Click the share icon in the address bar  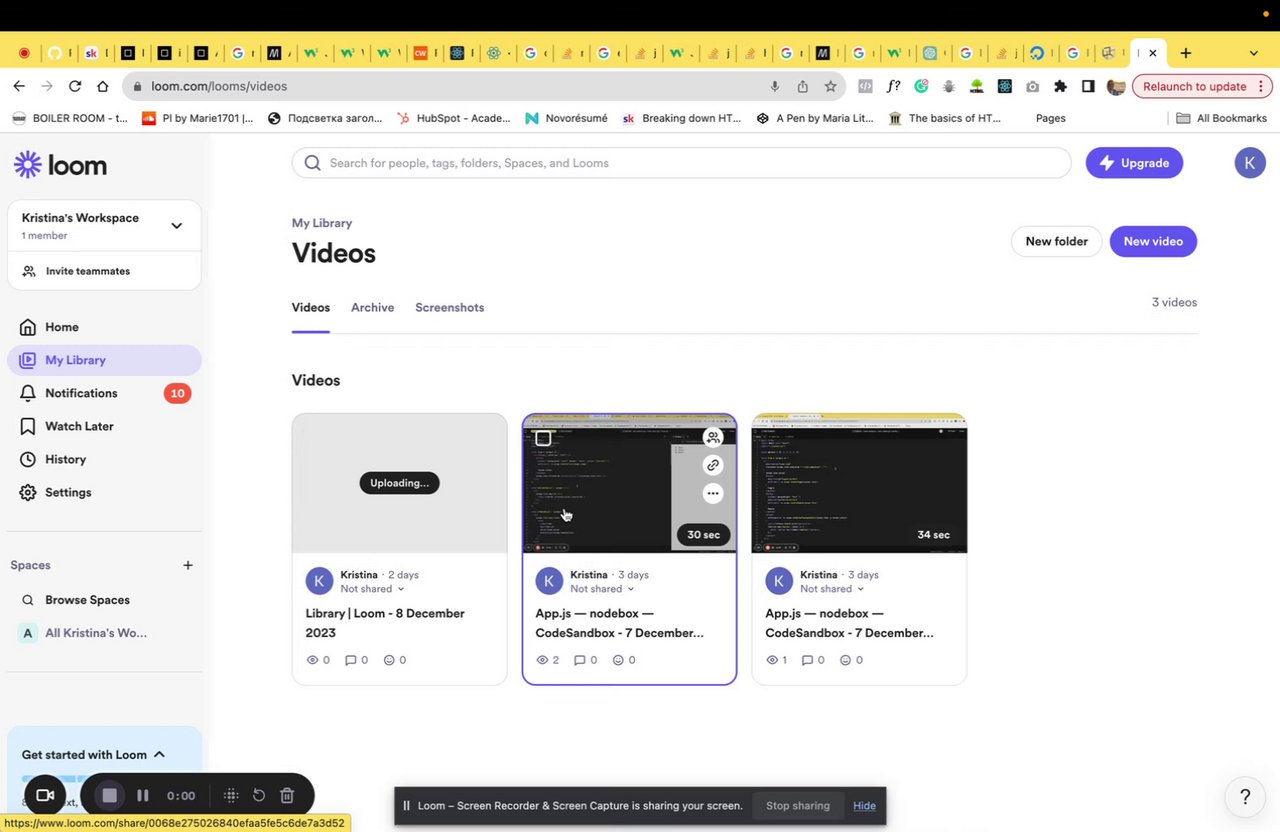tap(802, 86)
